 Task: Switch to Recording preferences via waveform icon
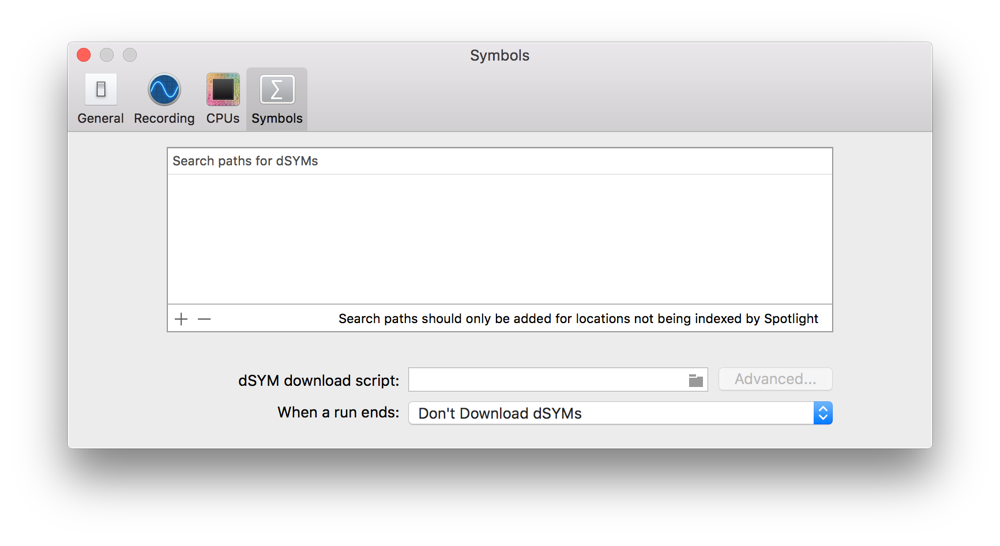[164, 90]
